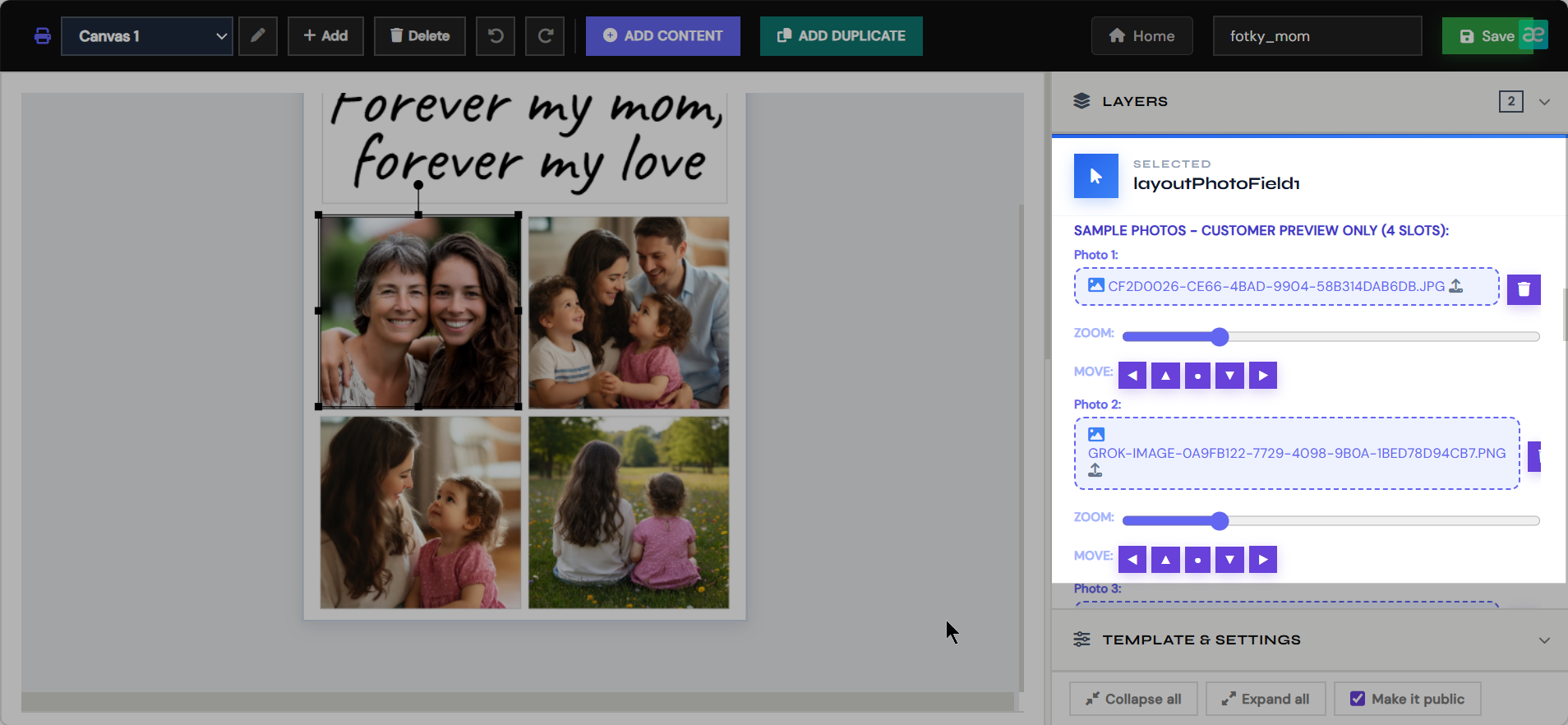Click the Photo 1 file upload field
1568x725 pixels.
pyautogui.click(x=1286, y=286)
